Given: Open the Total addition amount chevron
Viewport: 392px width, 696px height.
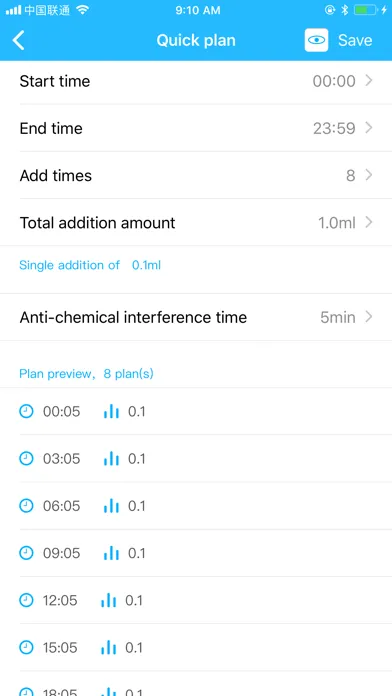Looking at the screenshot, I should tap(368, 222).
